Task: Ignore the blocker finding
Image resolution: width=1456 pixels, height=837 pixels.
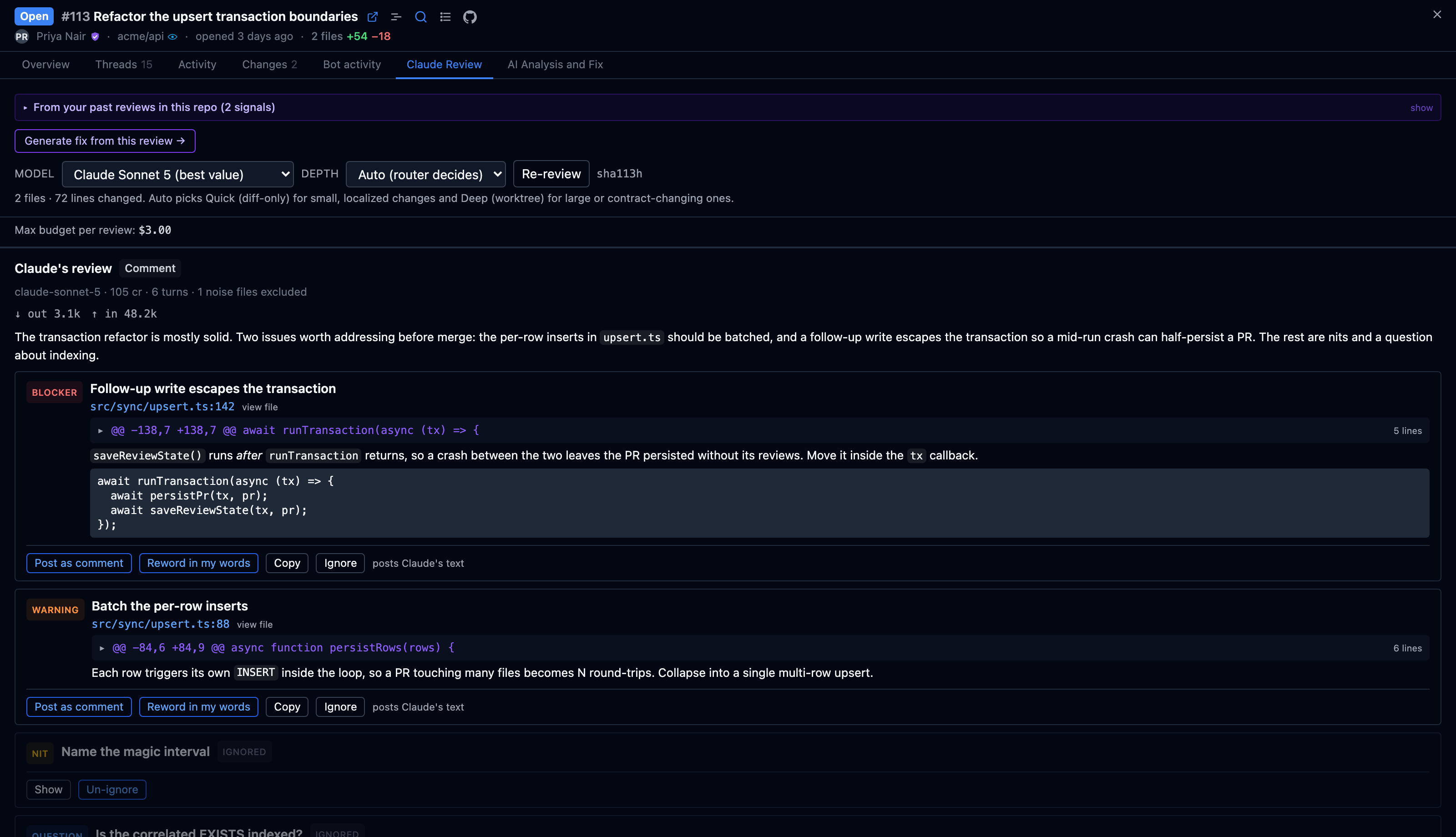Action: pos(340,563)
